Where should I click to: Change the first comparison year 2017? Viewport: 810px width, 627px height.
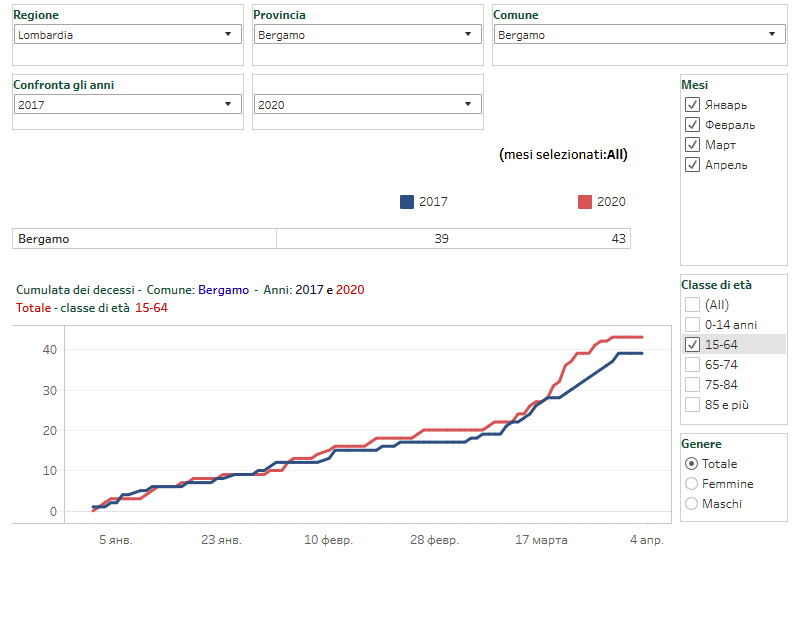coord(127,104)
